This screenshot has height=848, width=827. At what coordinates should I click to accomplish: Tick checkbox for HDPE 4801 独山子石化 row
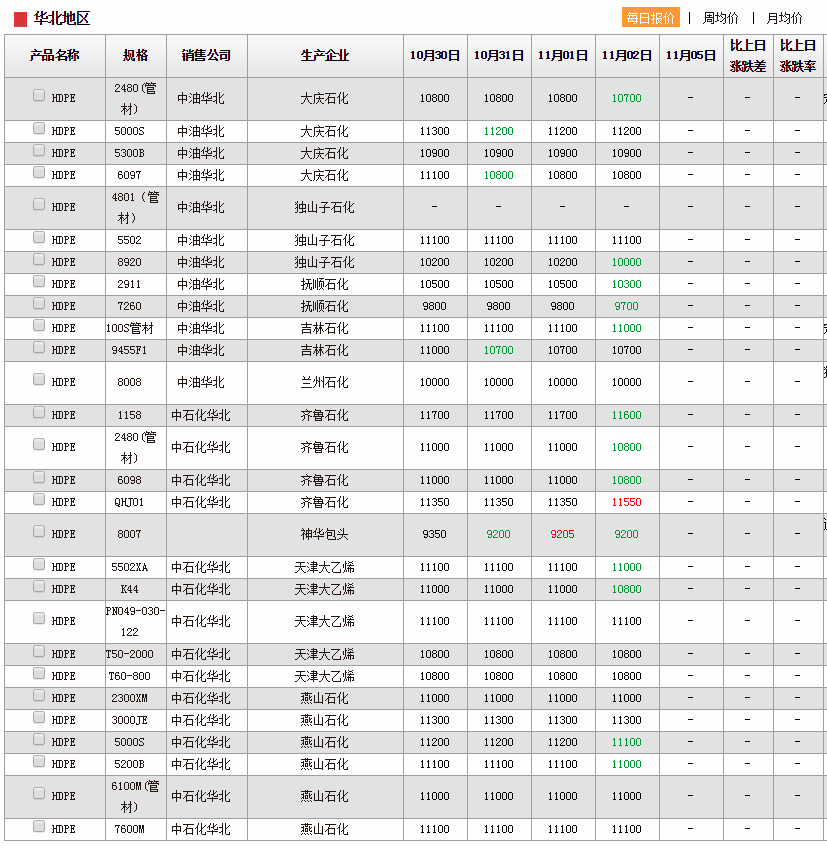click(39, 204)
